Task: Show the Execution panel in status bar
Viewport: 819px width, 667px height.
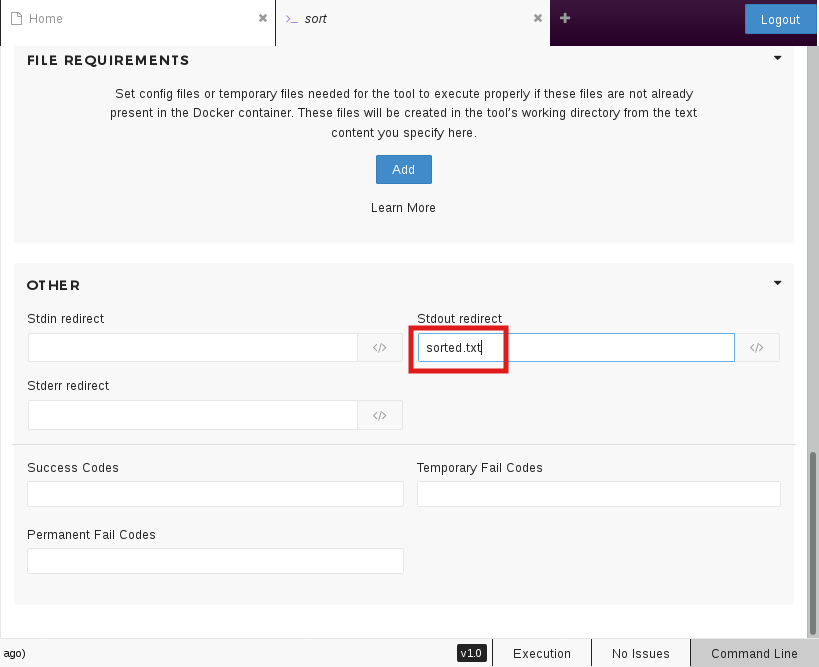Action: [541, 654]
